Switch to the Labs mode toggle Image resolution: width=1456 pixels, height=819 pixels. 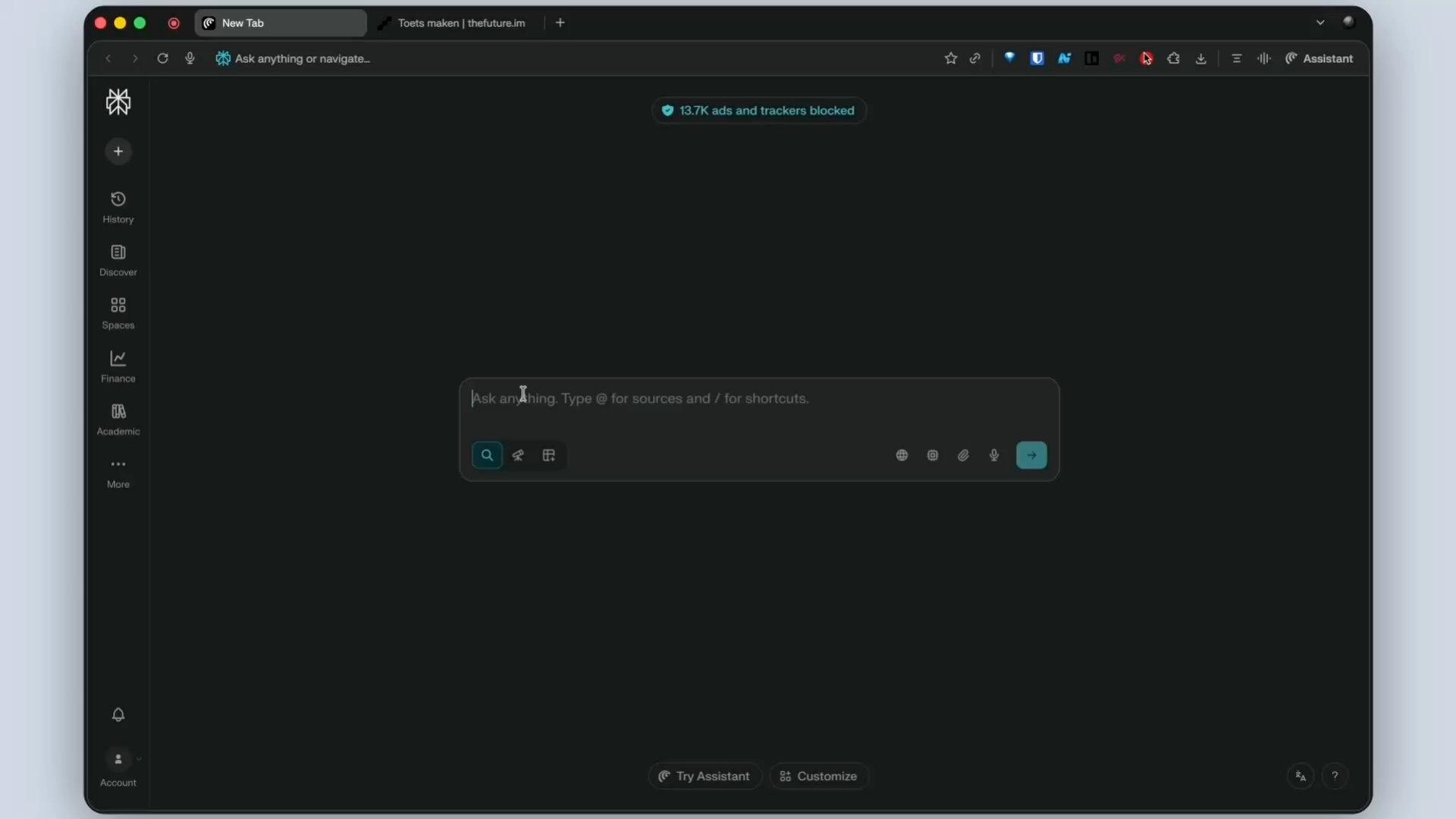coord(549,455)
